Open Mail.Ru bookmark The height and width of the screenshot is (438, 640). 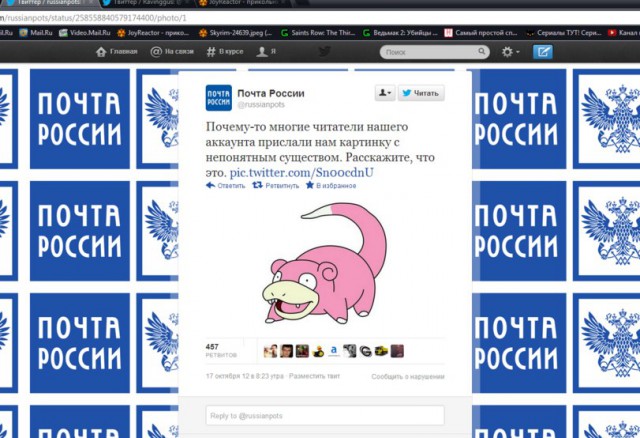tap(36, 33)
